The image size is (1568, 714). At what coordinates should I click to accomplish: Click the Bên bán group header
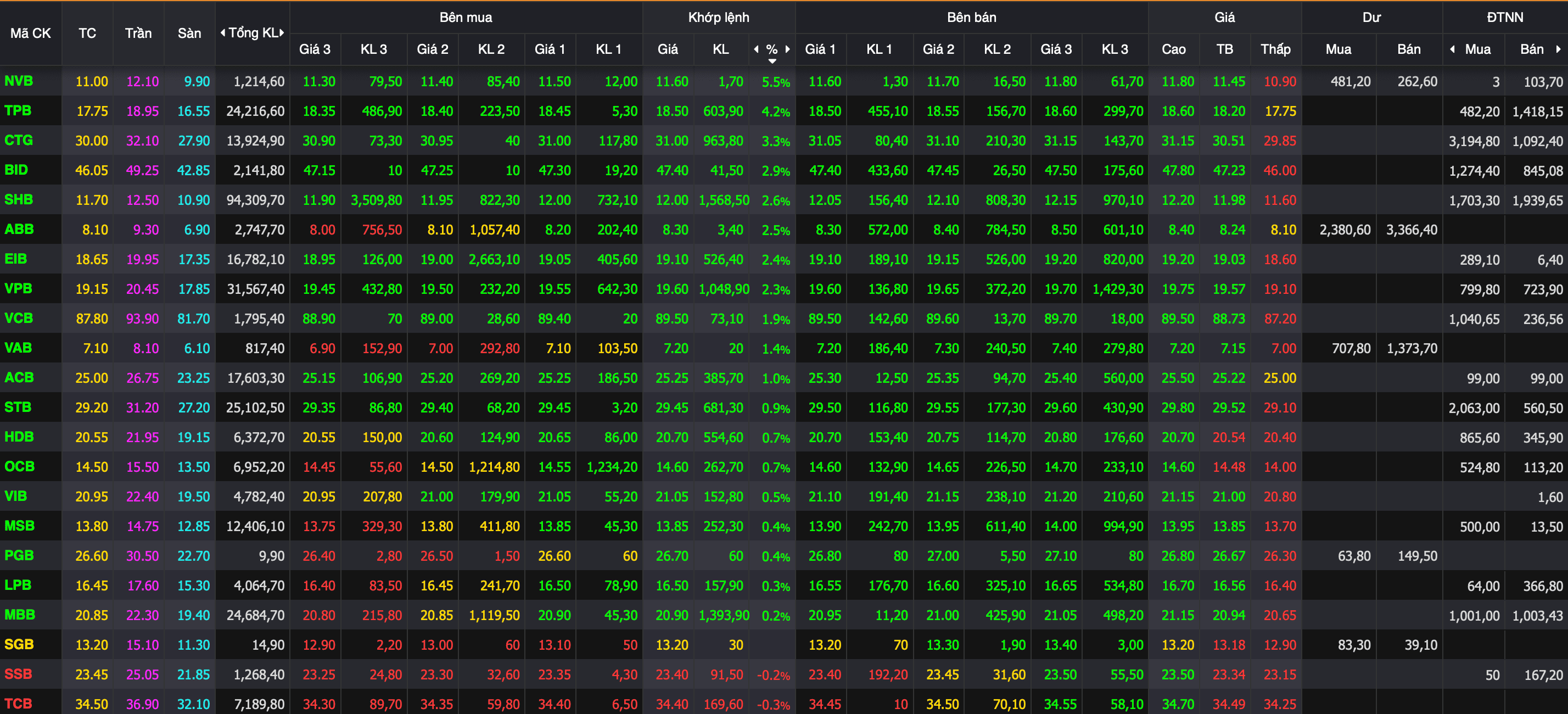971,17
